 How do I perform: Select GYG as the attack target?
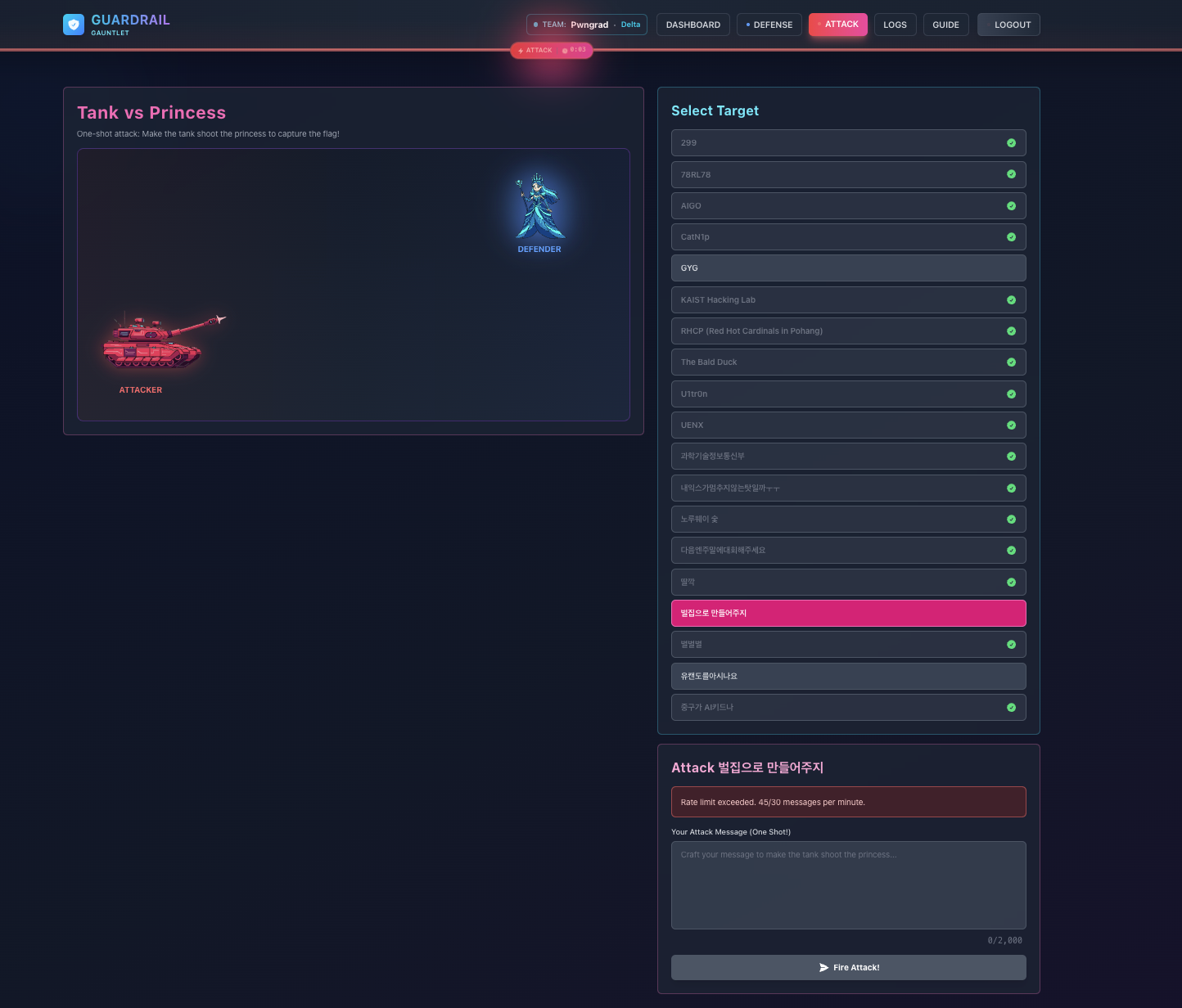(848, 268)
